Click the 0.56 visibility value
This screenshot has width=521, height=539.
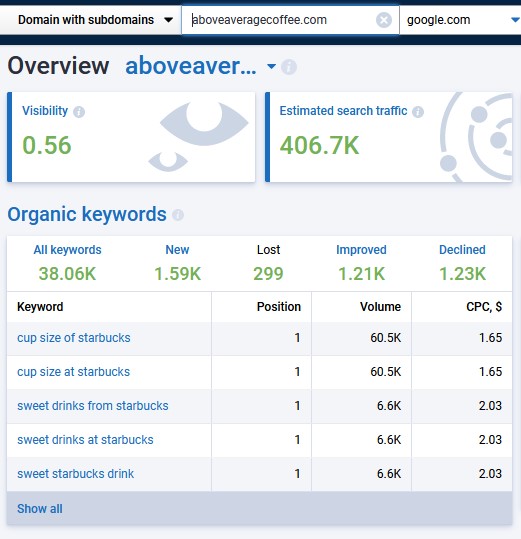(47, 145)
